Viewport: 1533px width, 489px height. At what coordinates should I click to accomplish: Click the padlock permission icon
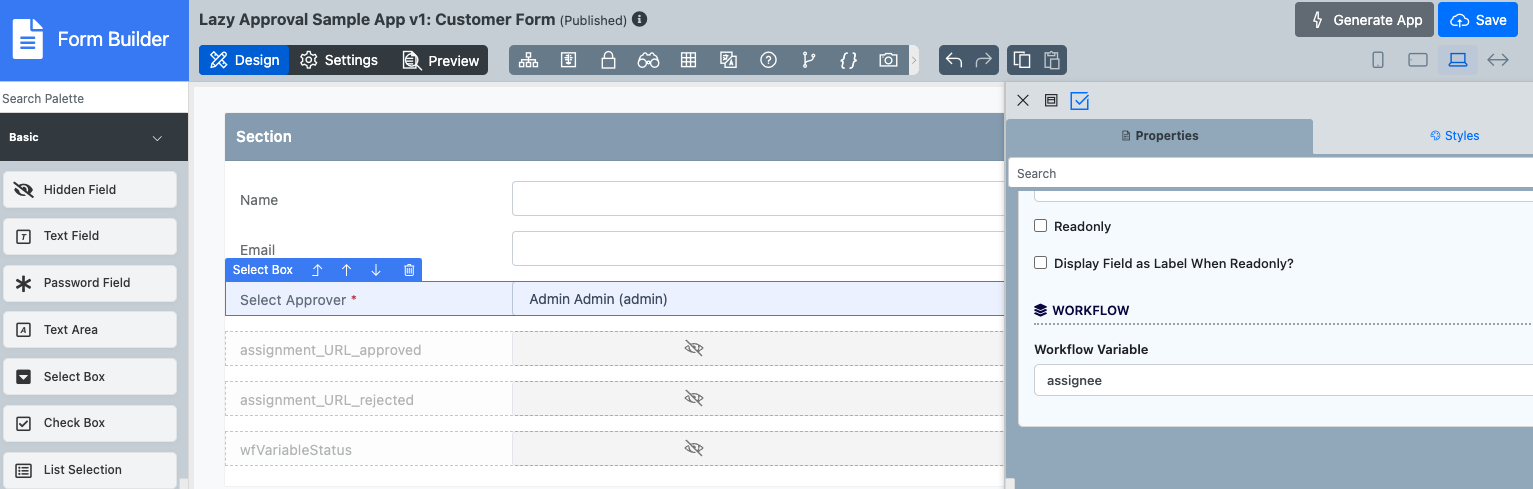(608, 60)
